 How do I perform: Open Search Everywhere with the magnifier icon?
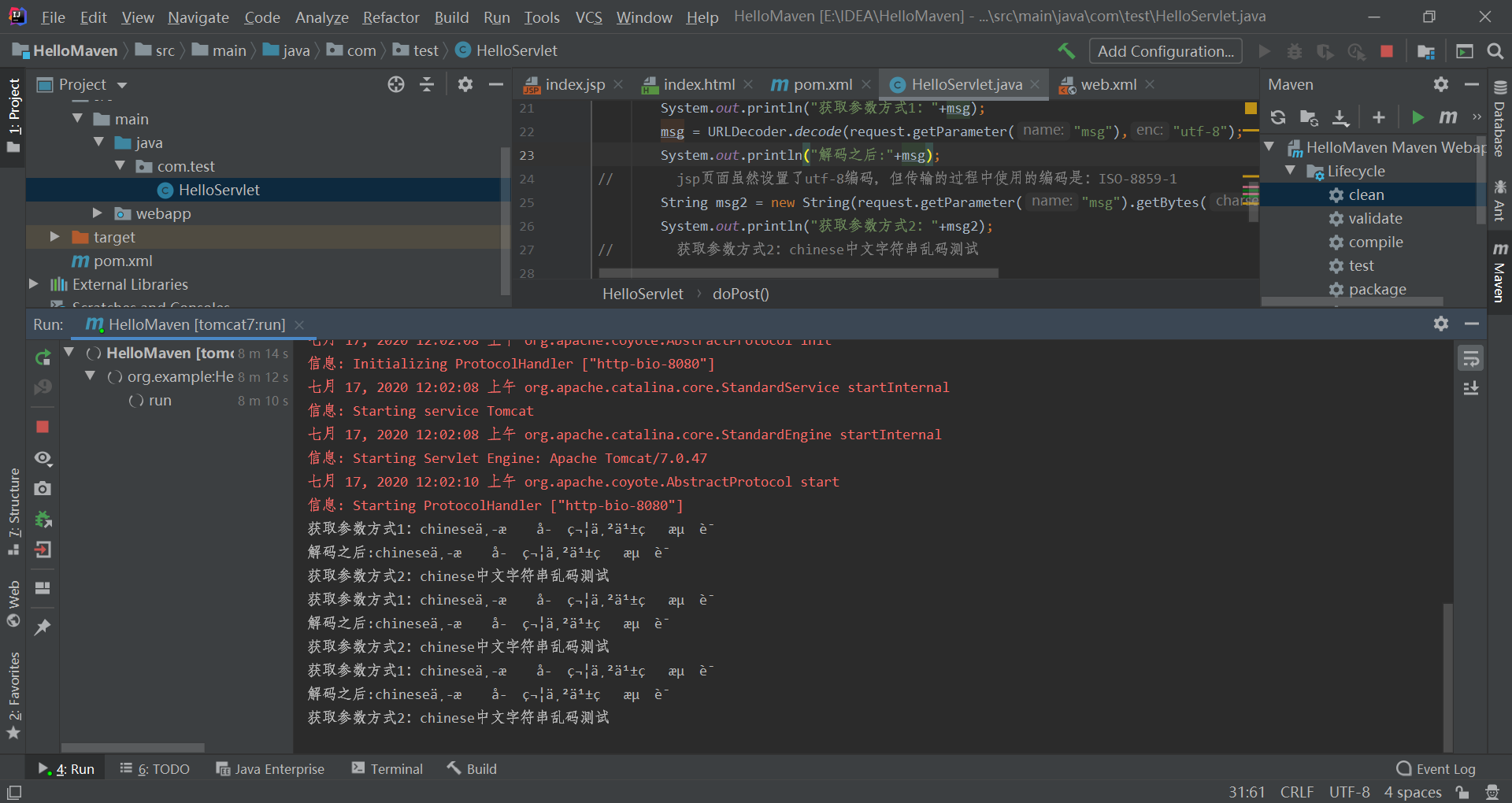pyautogui.click(x=1495, y=50)
